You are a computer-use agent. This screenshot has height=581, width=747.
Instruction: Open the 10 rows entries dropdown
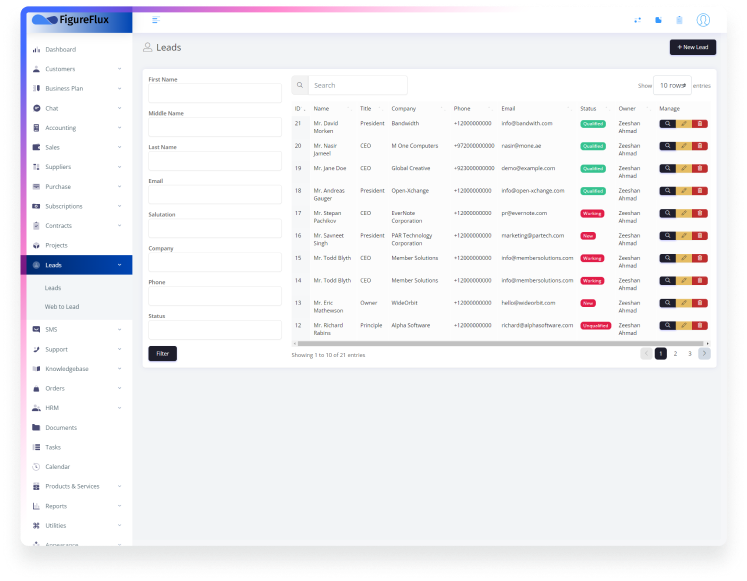tap(672, 85)
